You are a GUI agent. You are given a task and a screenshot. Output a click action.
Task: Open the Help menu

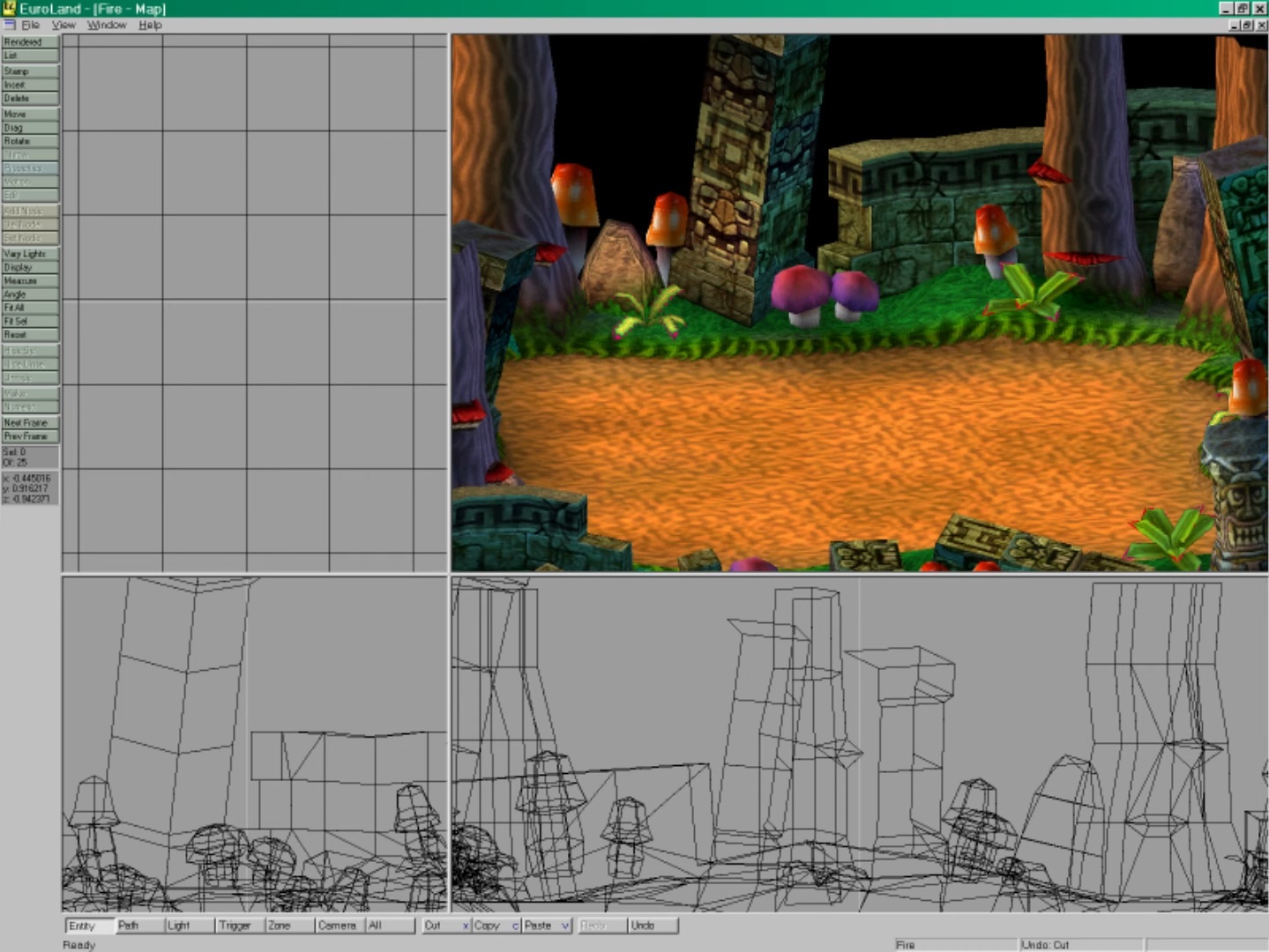coord(150,25)
